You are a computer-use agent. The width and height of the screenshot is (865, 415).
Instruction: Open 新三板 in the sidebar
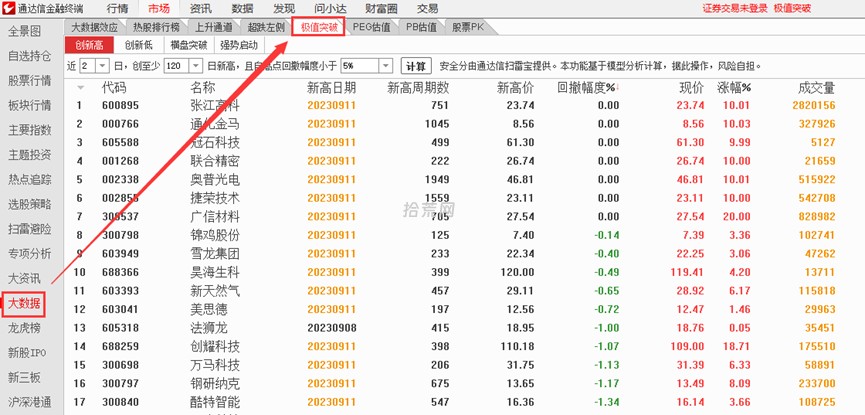(24, 377)
